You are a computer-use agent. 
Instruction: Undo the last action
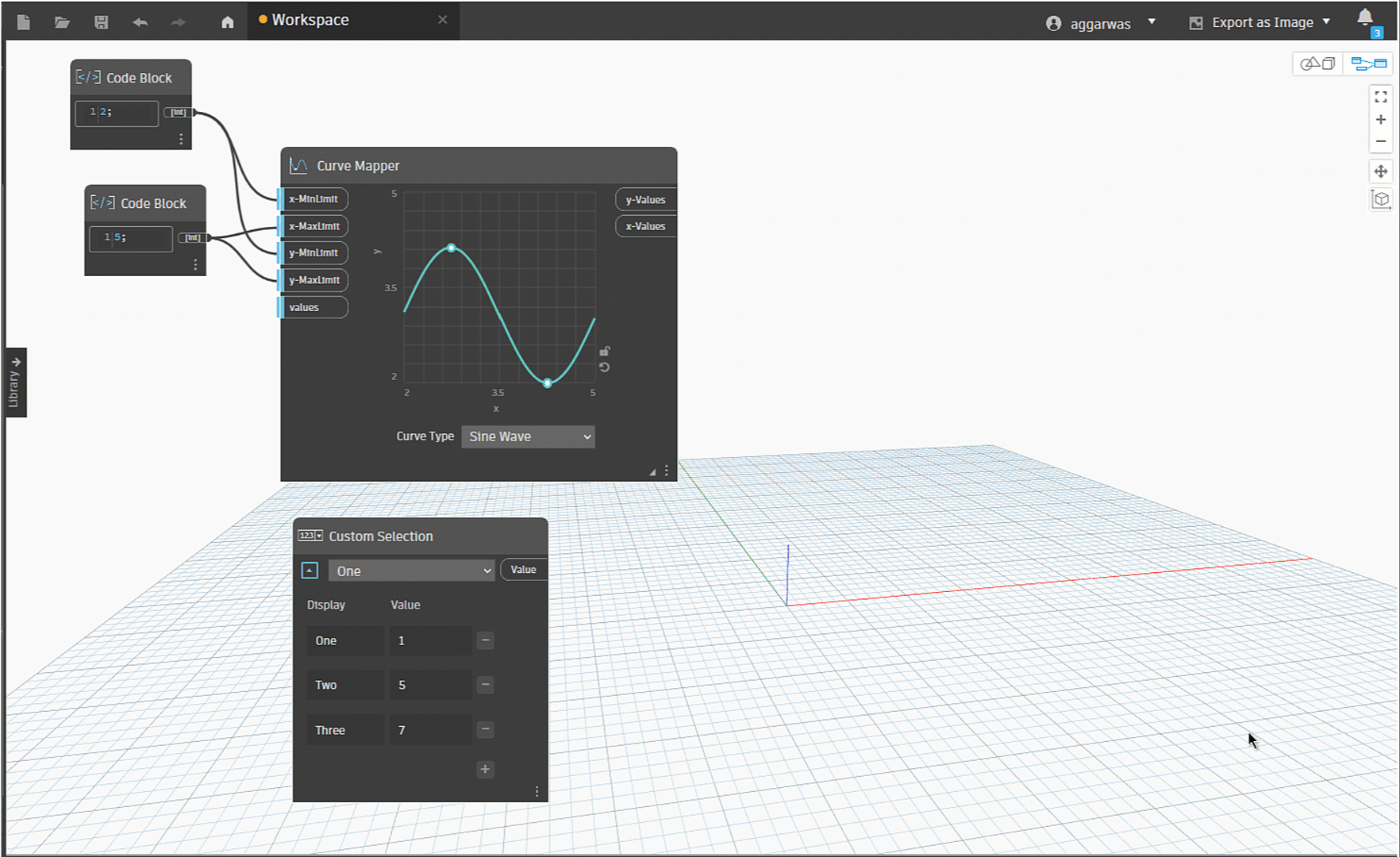coord(140,22)
